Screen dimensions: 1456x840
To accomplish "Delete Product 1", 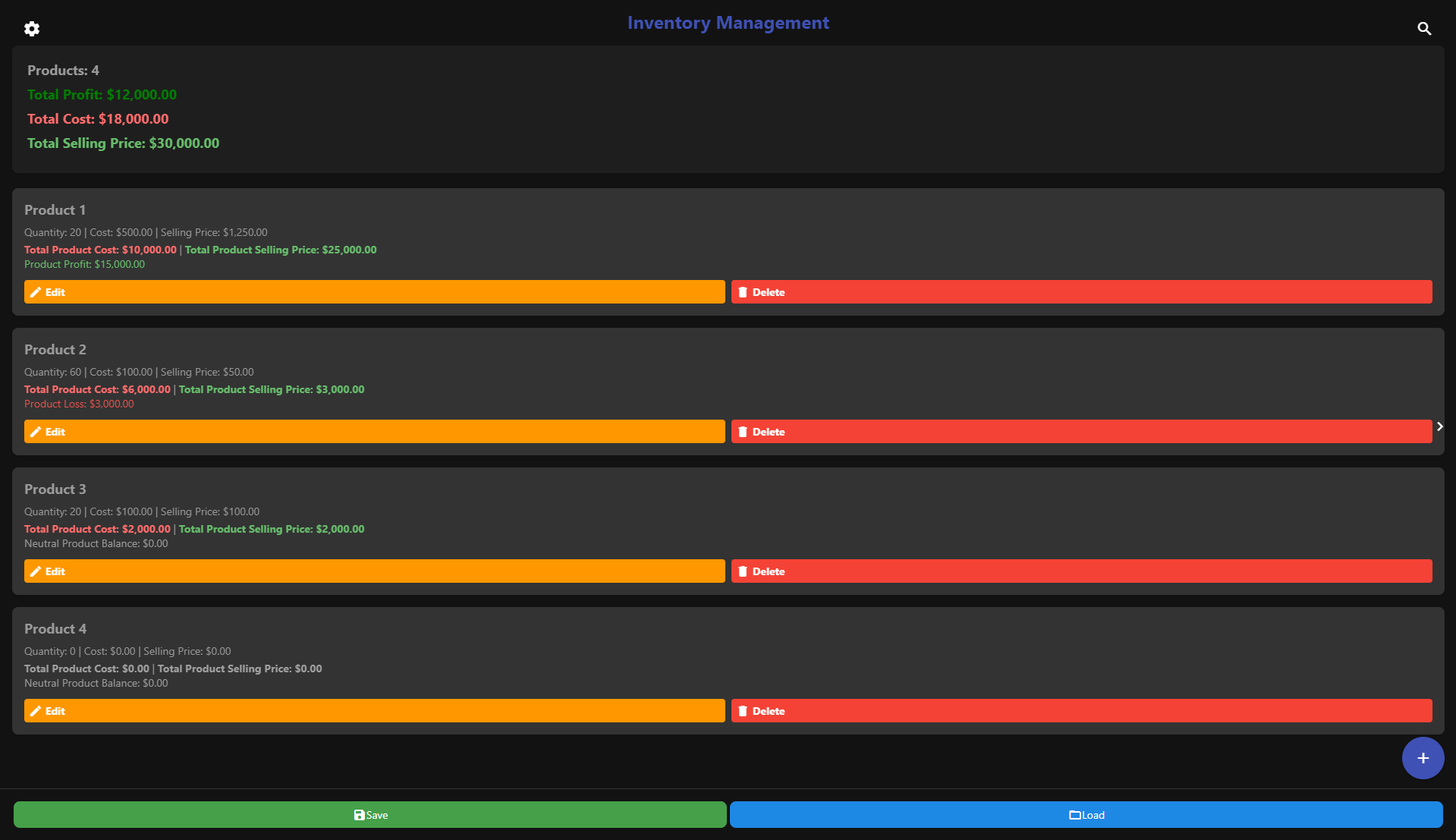I will (x=1081, y=292).
